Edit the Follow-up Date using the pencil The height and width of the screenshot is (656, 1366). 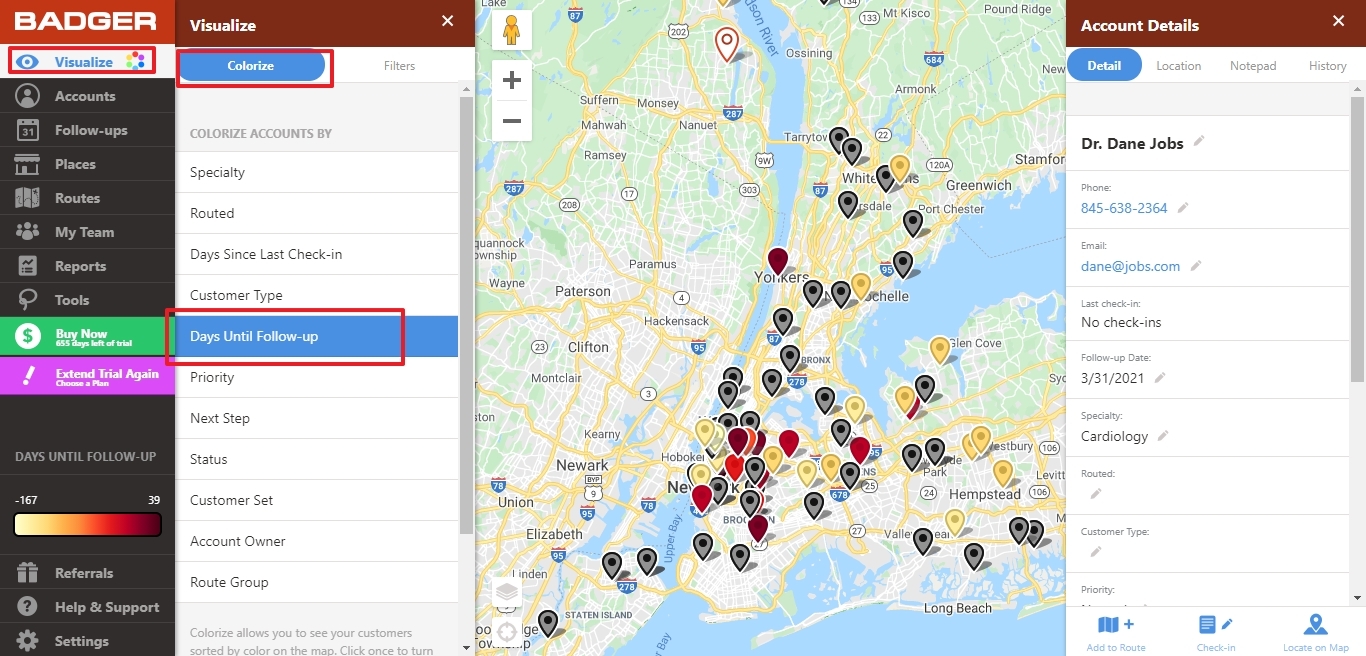point(1162,378)
